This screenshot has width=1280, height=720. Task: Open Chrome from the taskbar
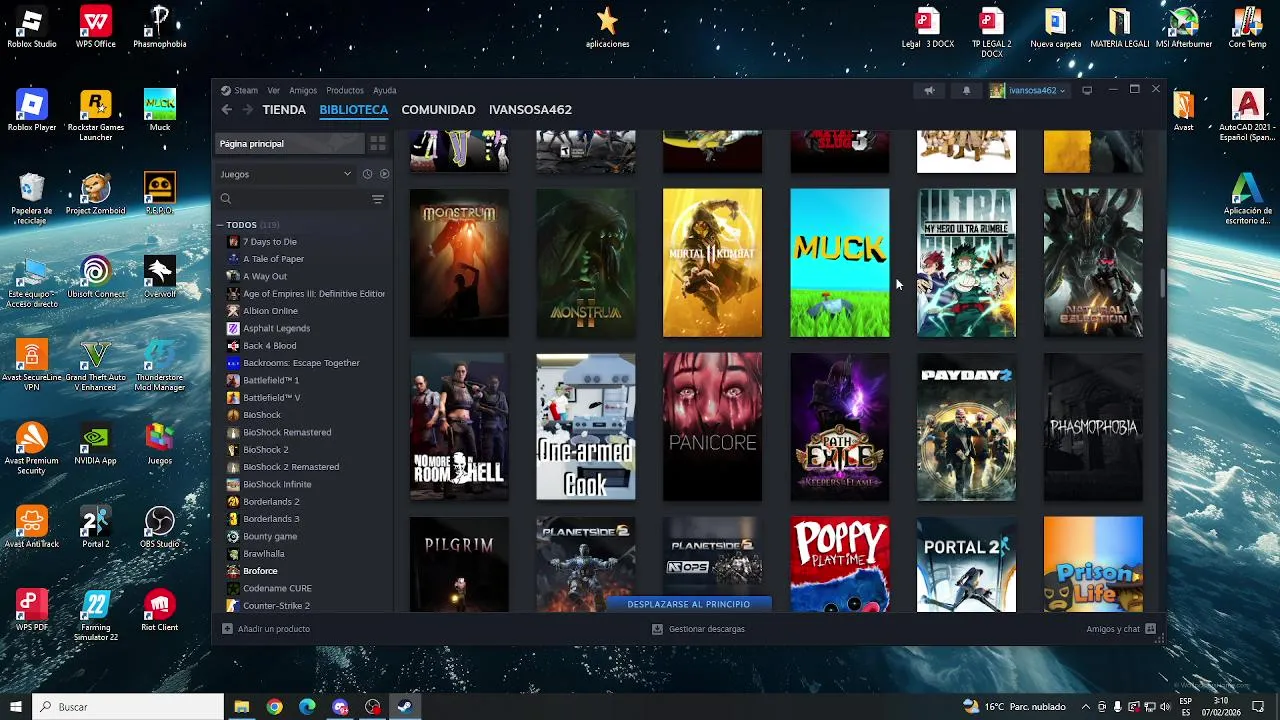tap(274, 707)
